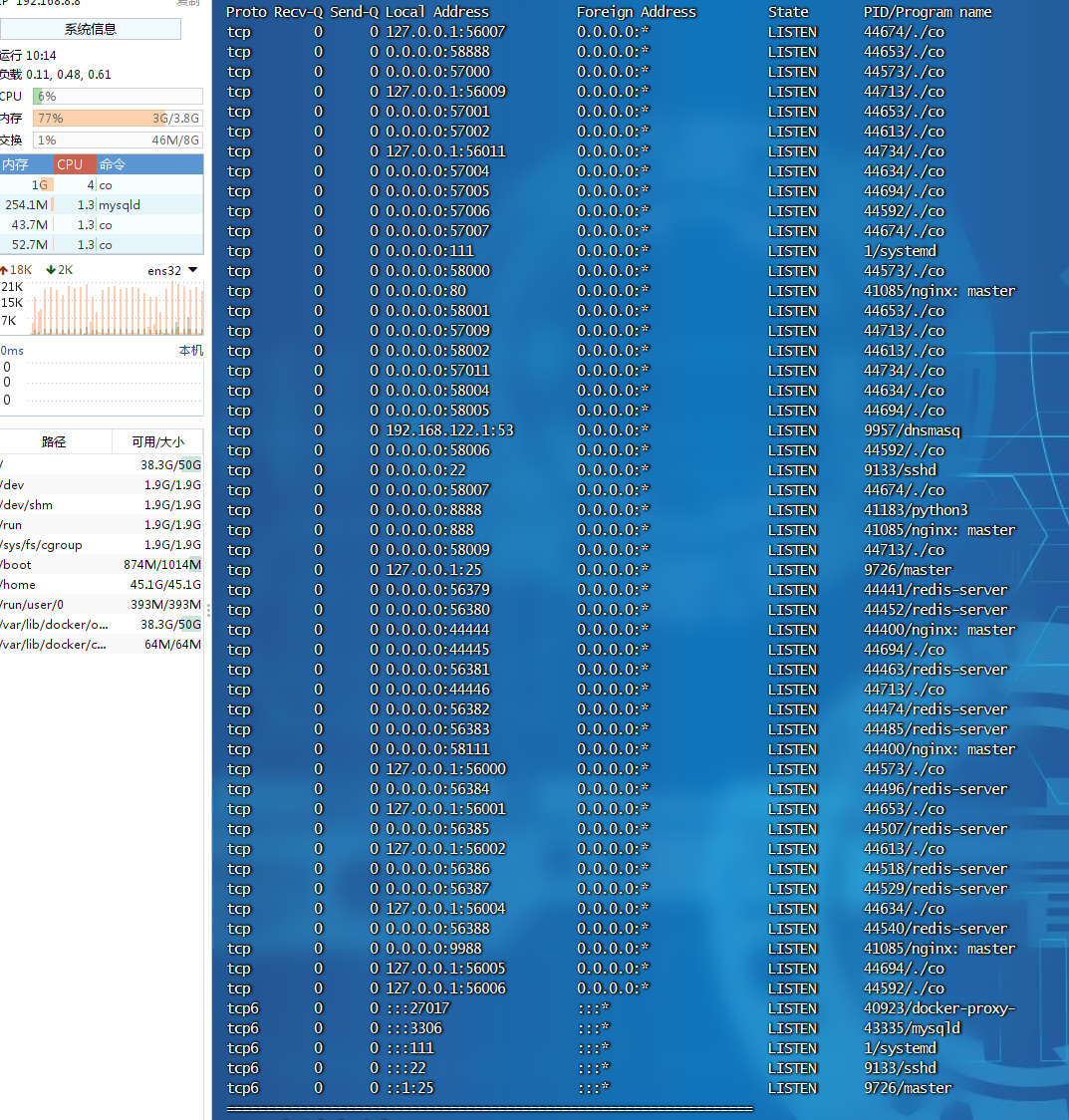This screenshot has width=1069, height=1120.
Task: Click local address 0.0.0.0:44444 in terminal
Action: coord(437,630)
